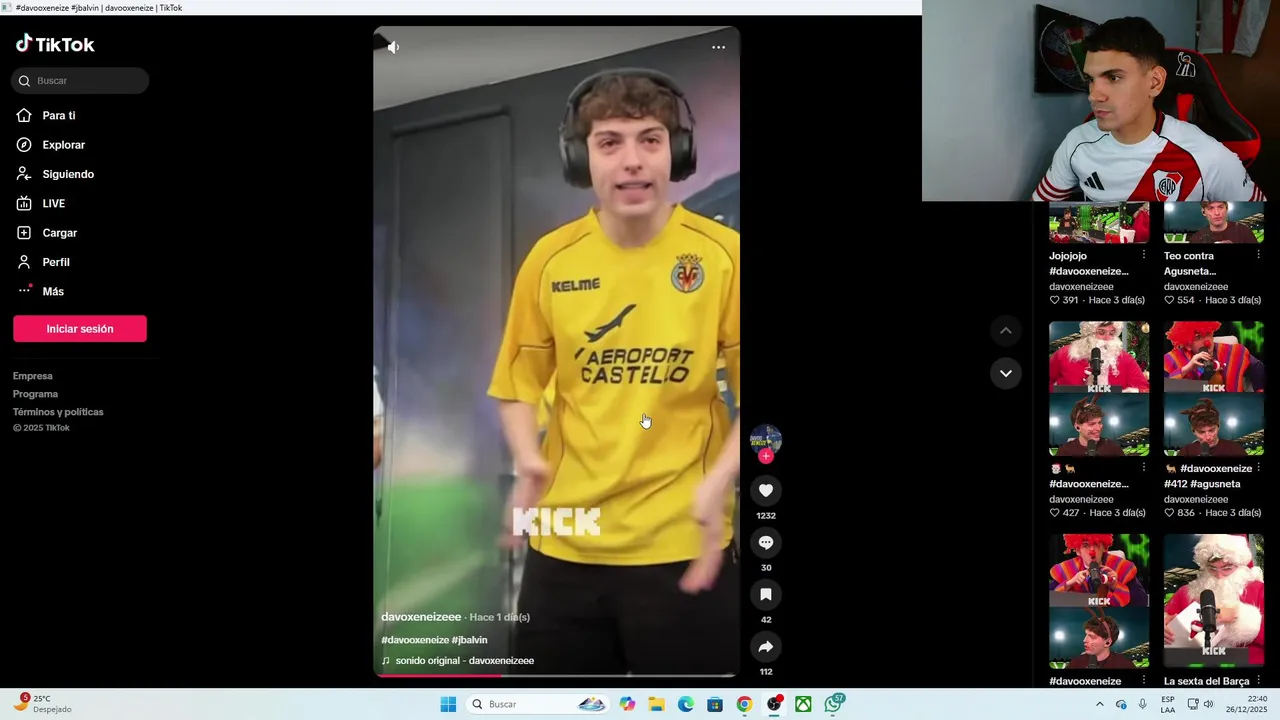1280x720 pixels.
Task: Like the video with the heart icon
Action: 766,490
